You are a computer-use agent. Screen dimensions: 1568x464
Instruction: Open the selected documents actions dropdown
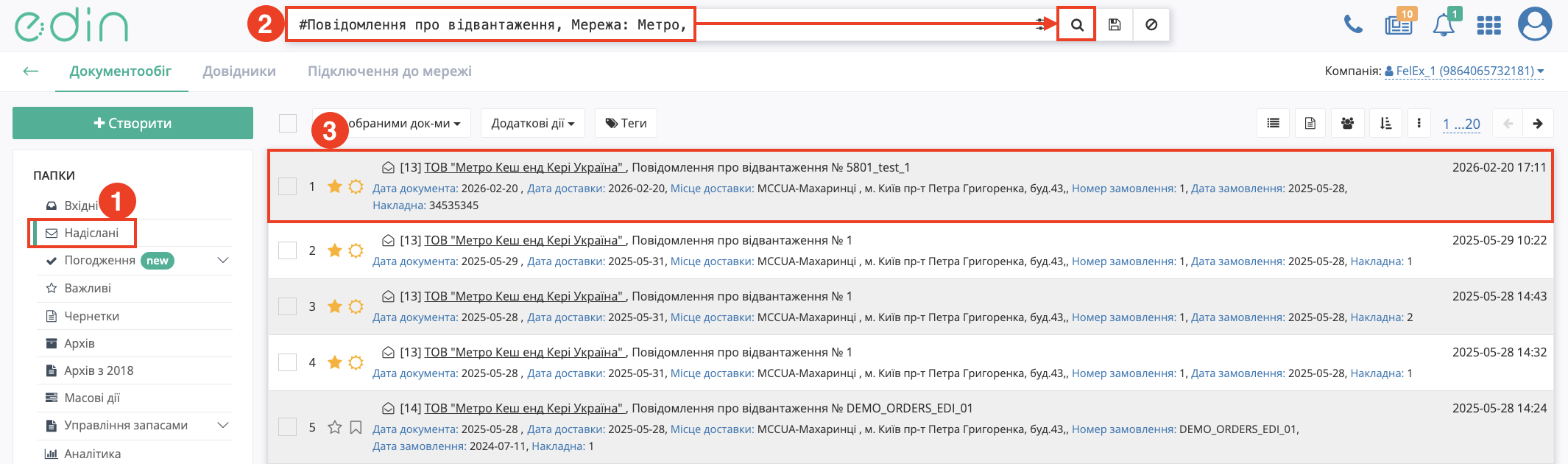click(392, 123)
